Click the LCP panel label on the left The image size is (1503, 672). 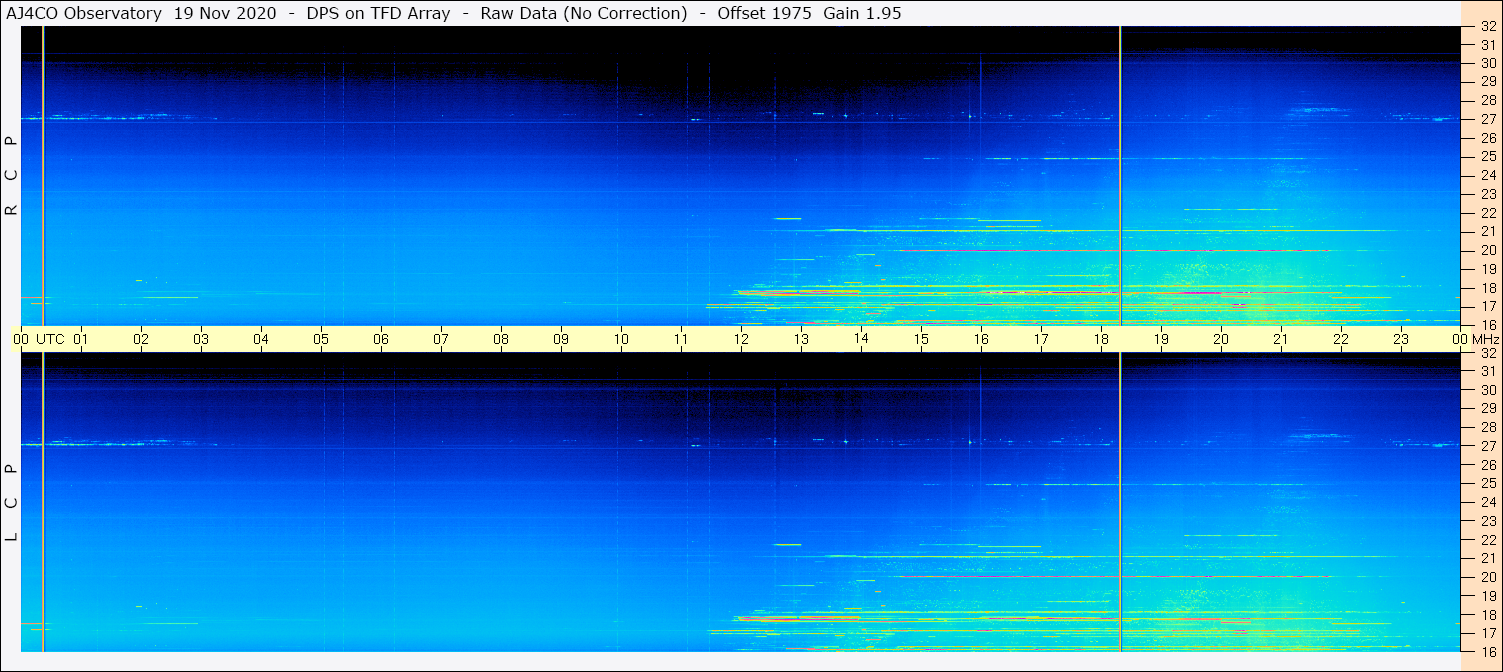tap(11, 502)
